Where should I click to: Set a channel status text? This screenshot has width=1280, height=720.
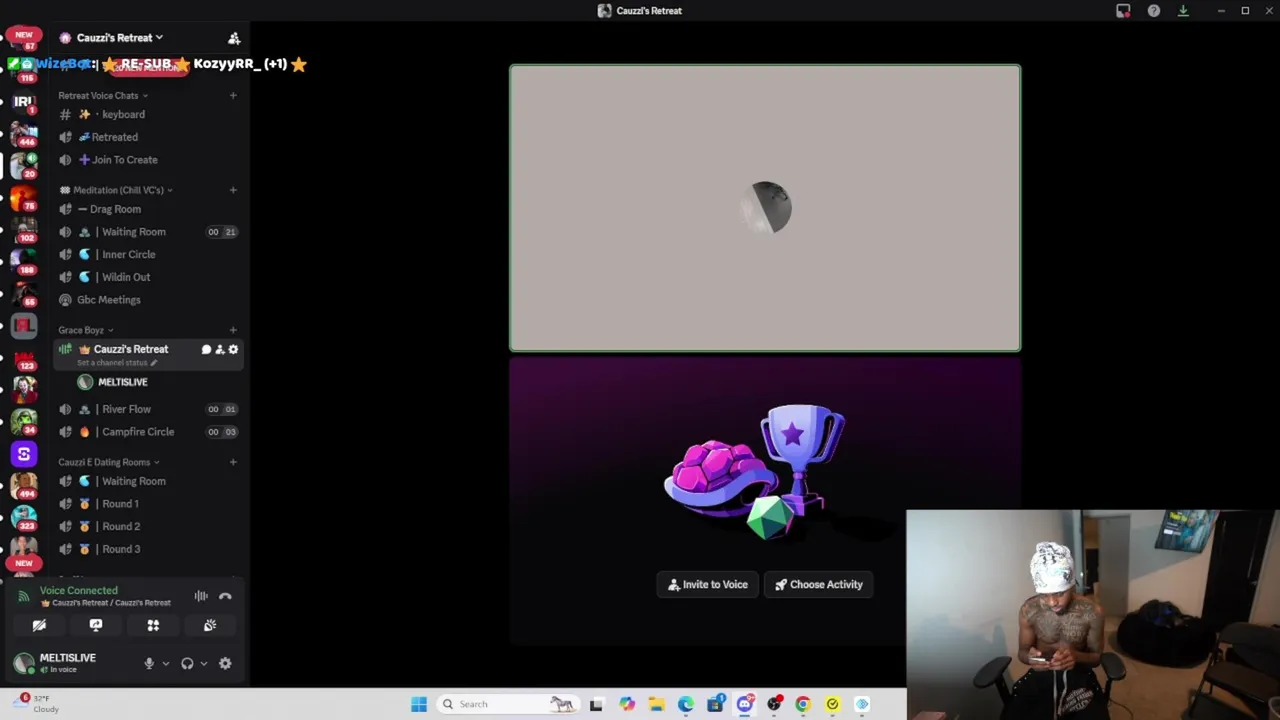[x=117, y=362]
